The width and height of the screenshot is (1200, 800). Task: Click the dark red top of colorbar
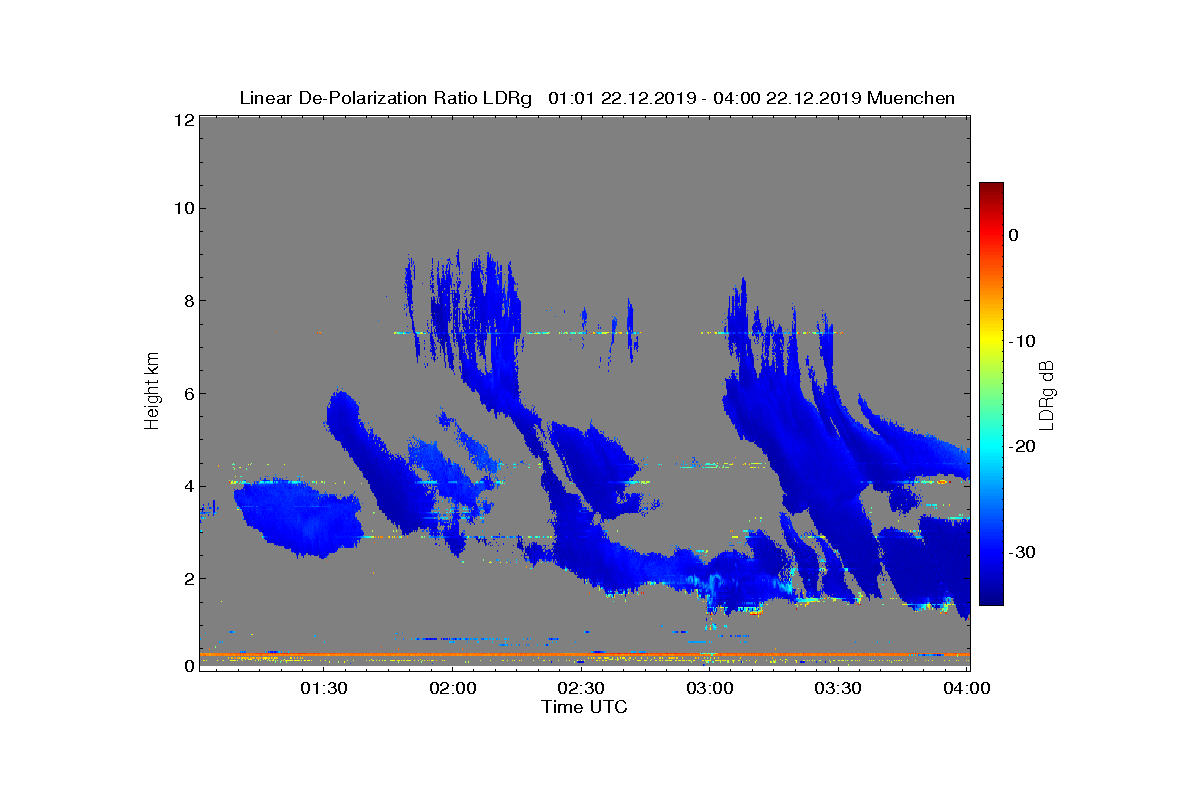991,188
